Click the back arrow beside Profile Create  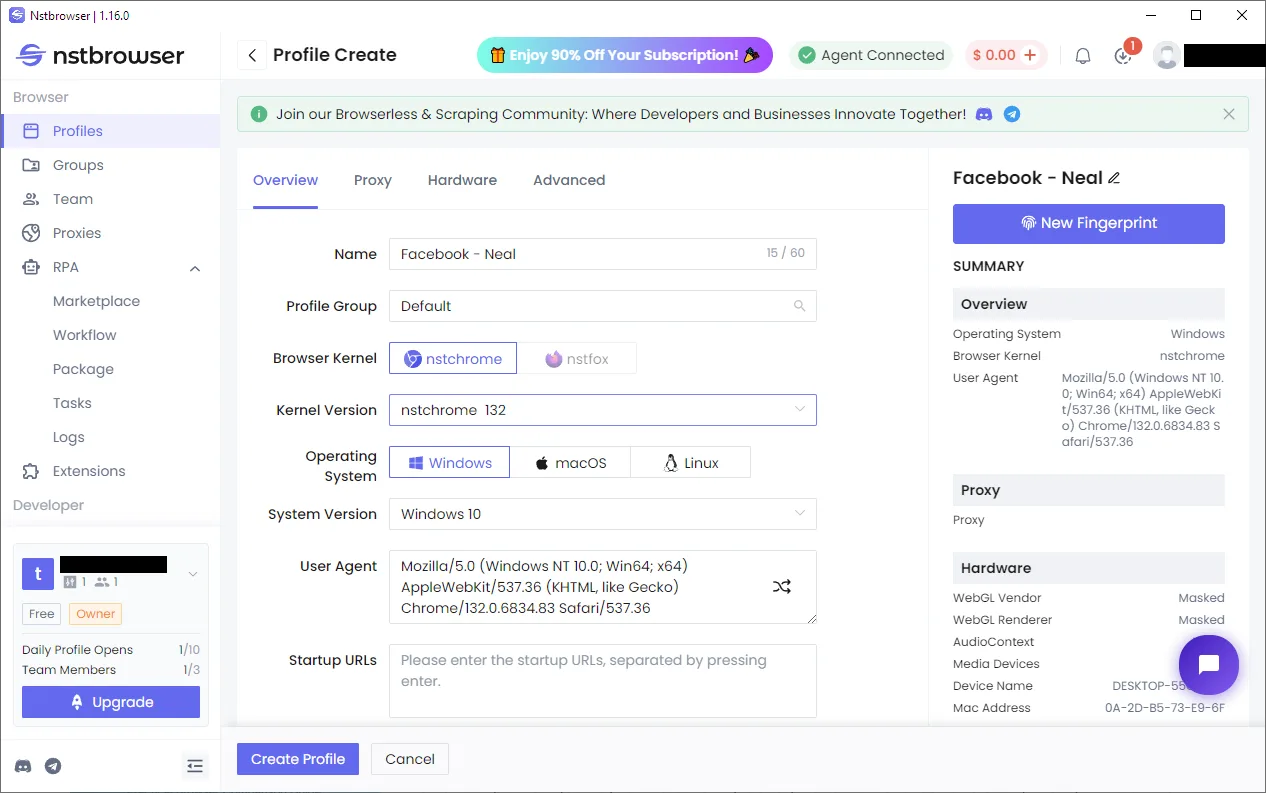(x=252, y=55)
